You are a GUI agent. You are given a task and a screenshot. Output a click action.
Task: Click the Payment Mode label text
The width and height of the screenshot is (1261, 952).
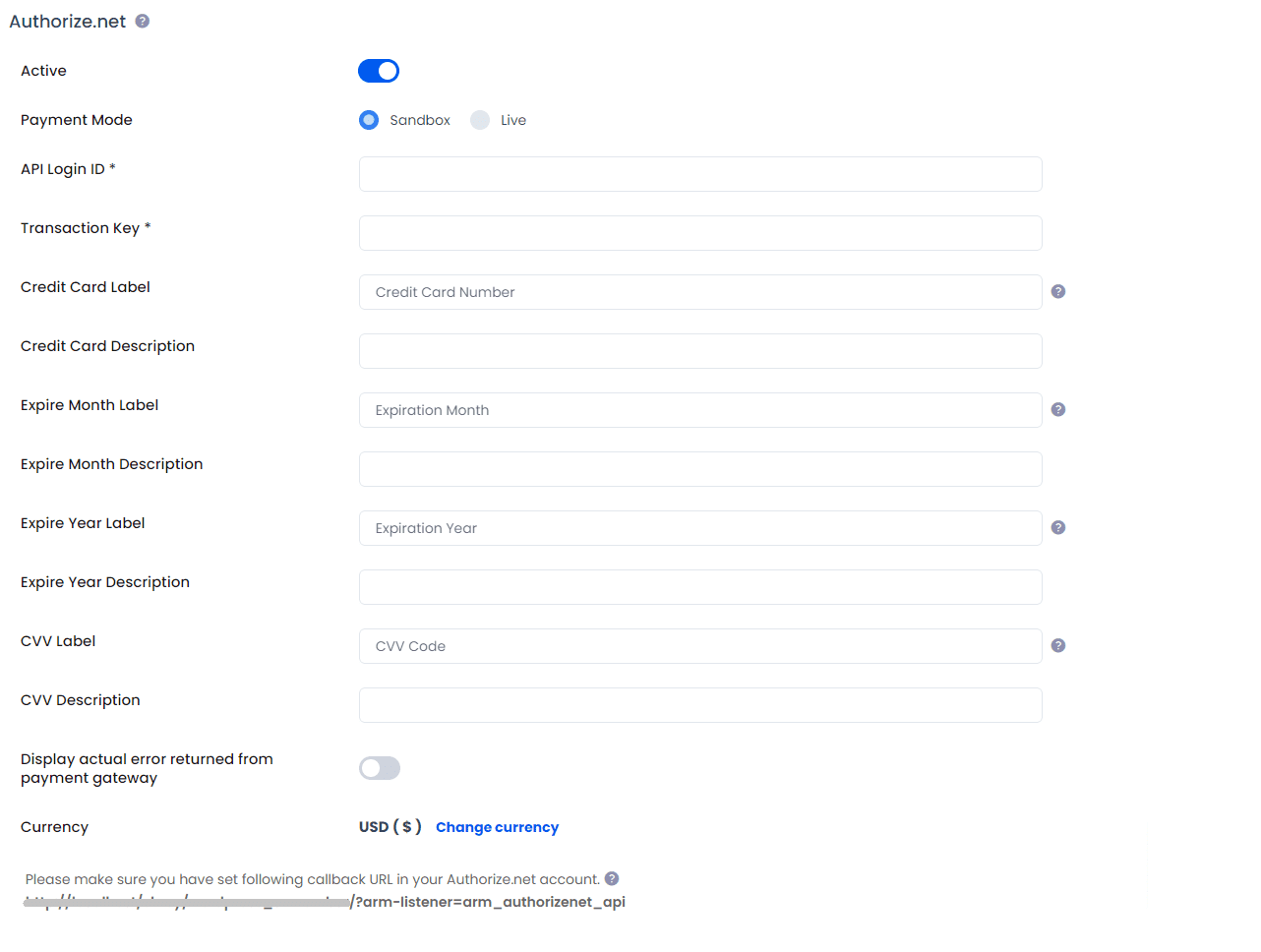click(77, 120)
